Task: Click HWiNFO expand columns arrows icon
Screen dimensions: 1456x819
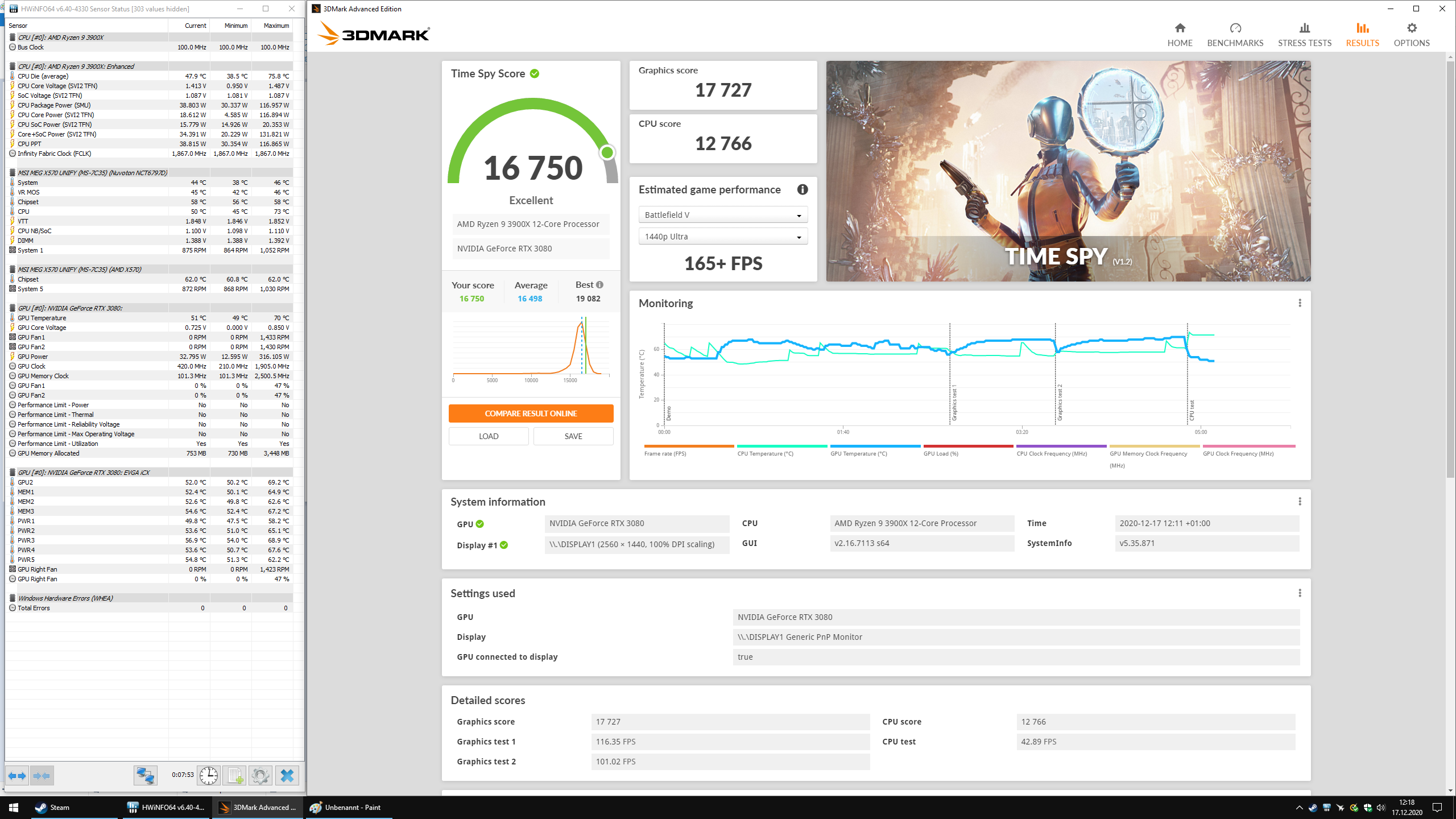Action: pyautogui.click(x=17, y=775)
